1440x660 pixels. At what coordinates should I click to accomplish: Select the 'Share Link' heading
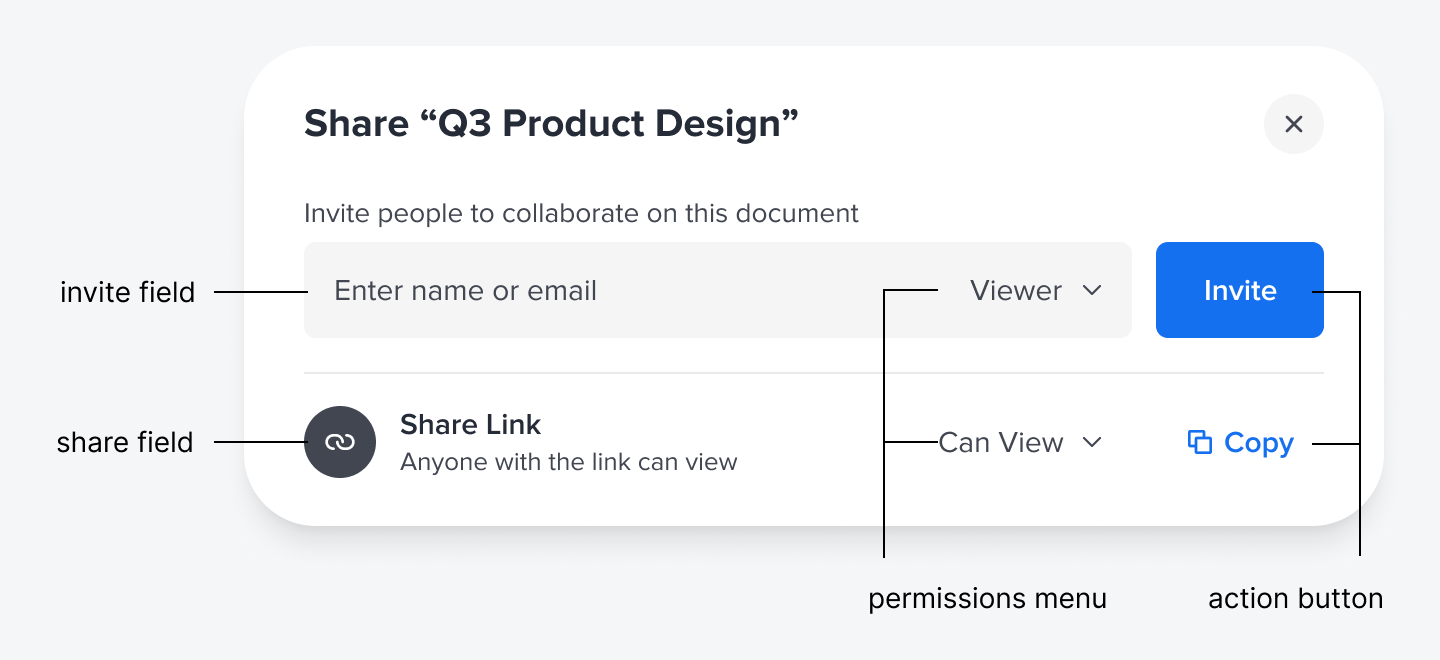click(470, 424)
